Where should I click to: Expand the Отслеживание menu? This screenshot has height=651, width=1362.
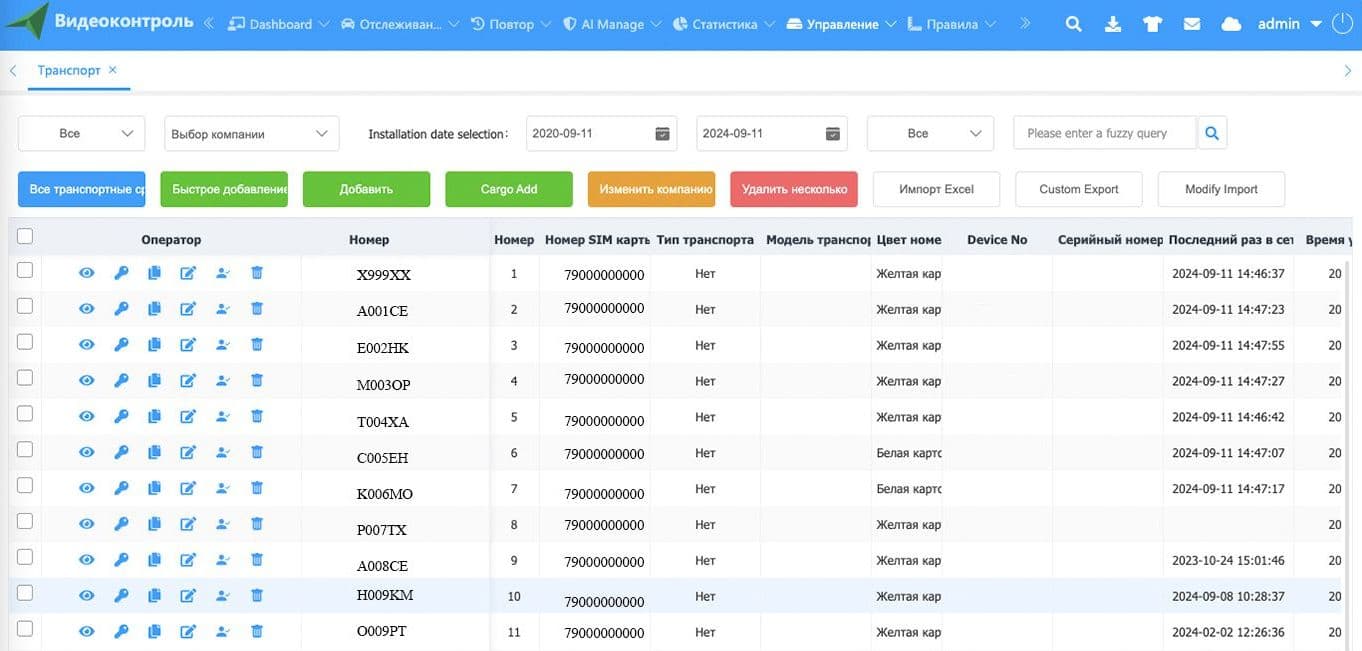400,24
